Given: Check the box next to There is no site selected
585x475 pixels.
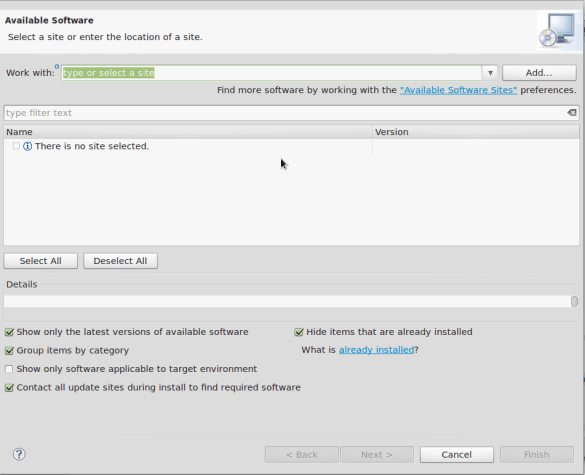Looking at the screenshot, I should (x=16, y=146).
